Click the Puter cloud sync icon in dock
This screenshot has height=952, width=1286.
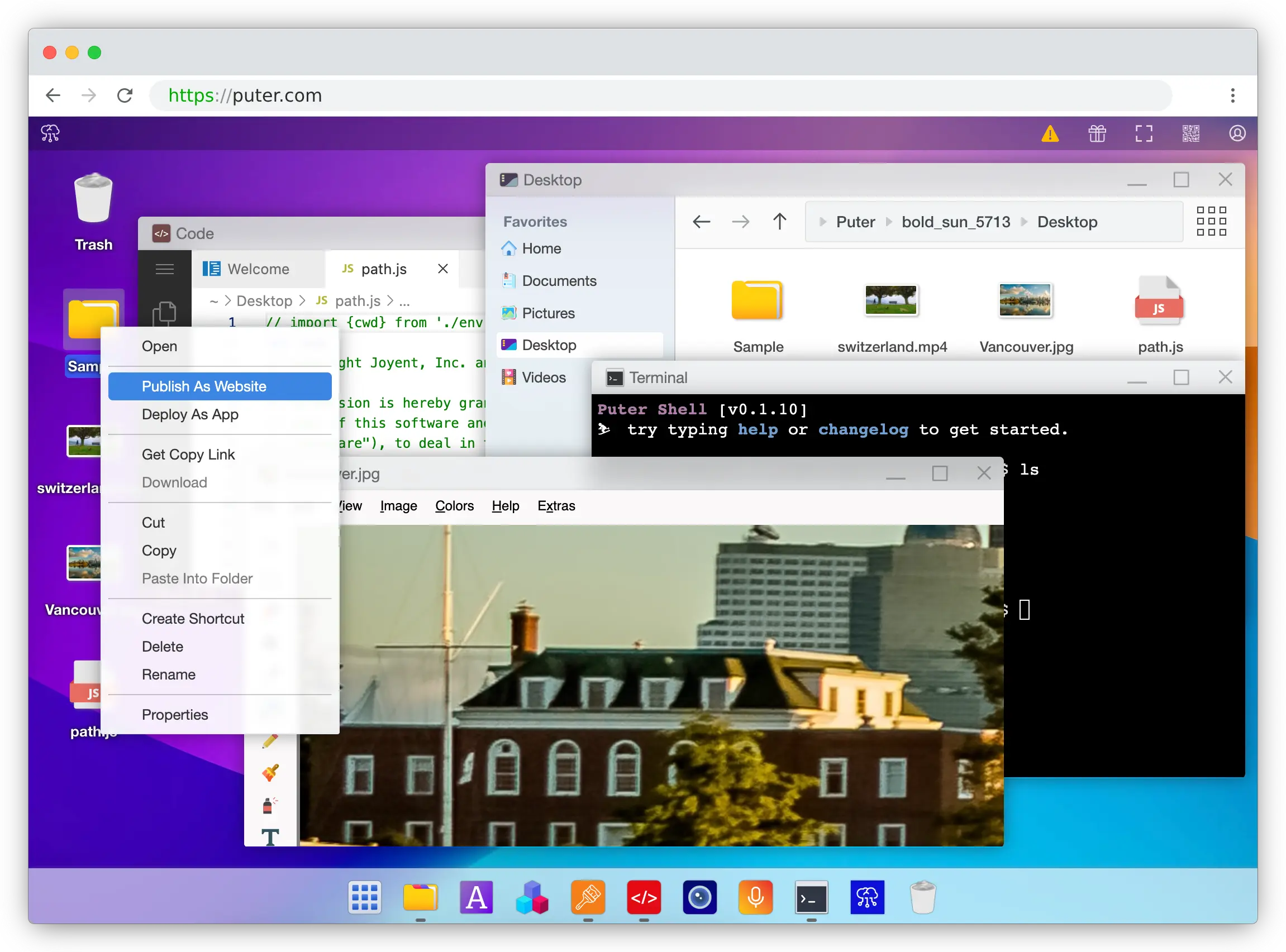coord(867,897)
